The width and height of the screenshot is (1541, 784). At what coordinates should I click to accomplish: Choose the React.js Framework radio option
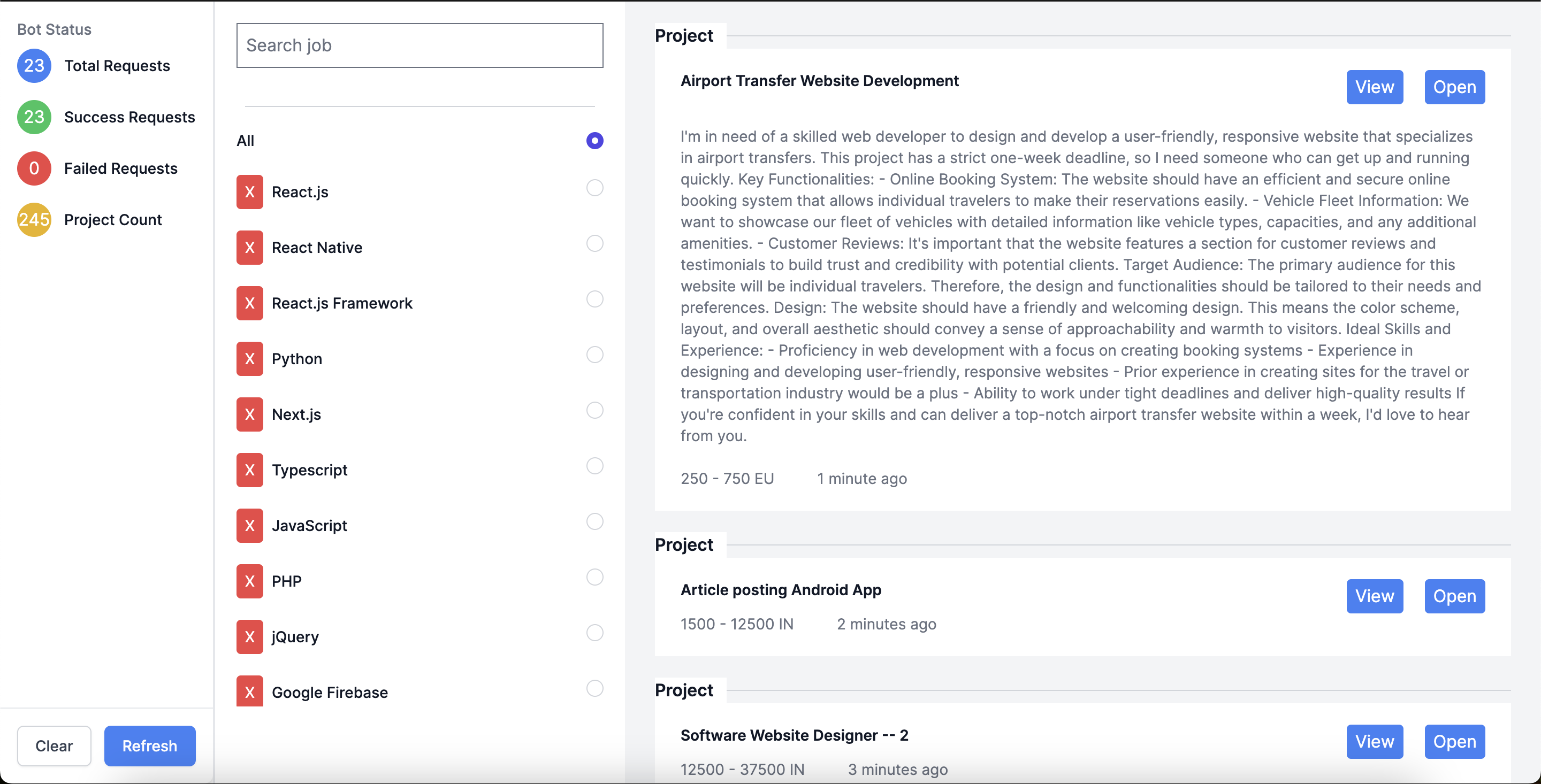pyautogui.click(x=594, y=299)
